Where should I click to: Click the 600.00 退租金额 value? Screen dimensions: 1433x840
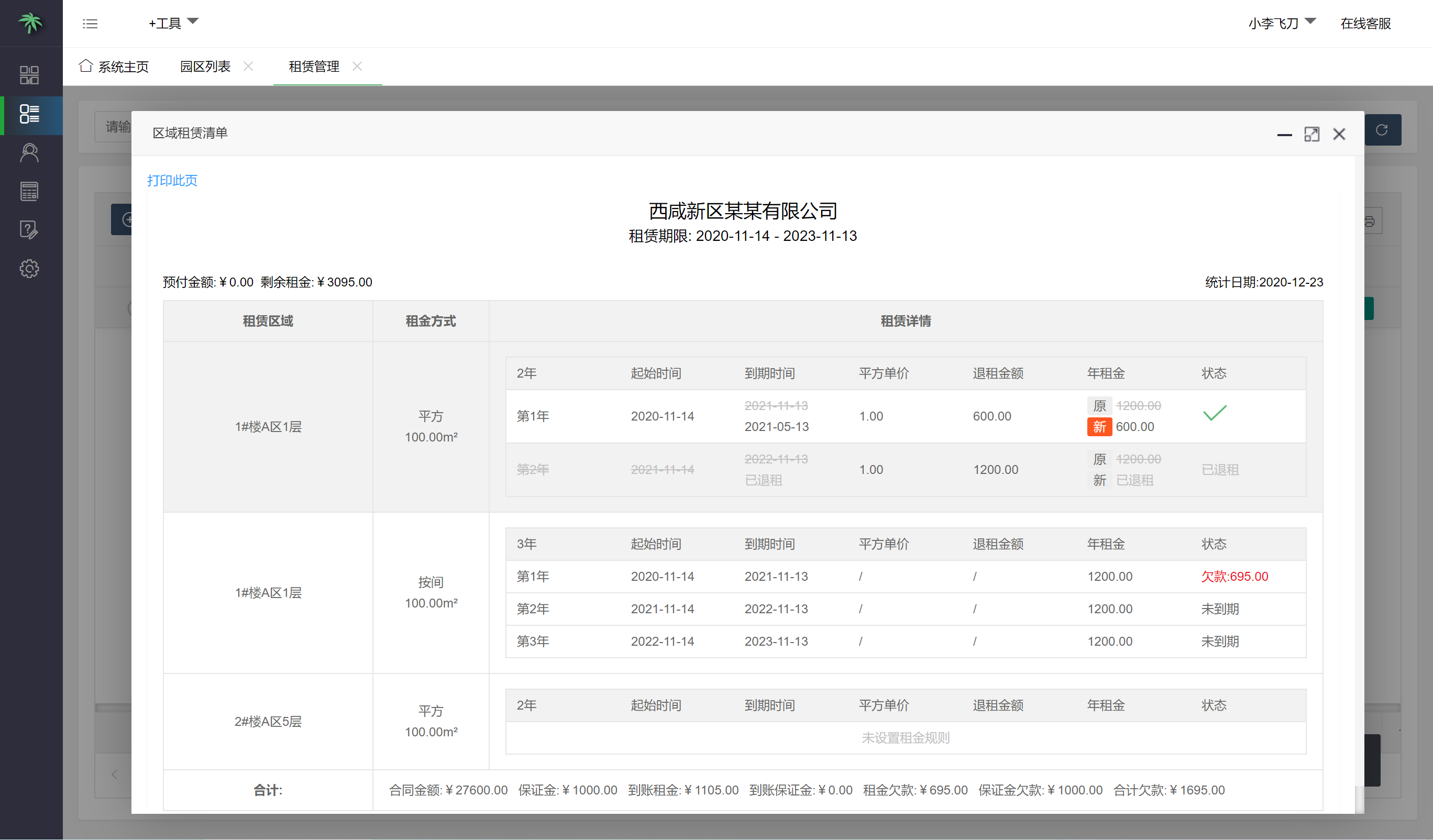(991, 416)
